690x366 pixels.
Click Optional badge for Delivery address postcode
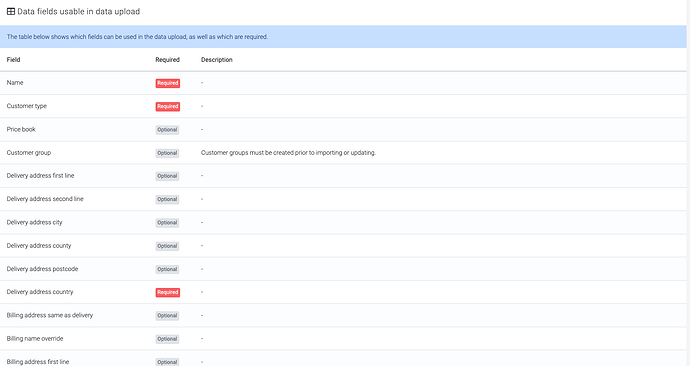(167, 269)
